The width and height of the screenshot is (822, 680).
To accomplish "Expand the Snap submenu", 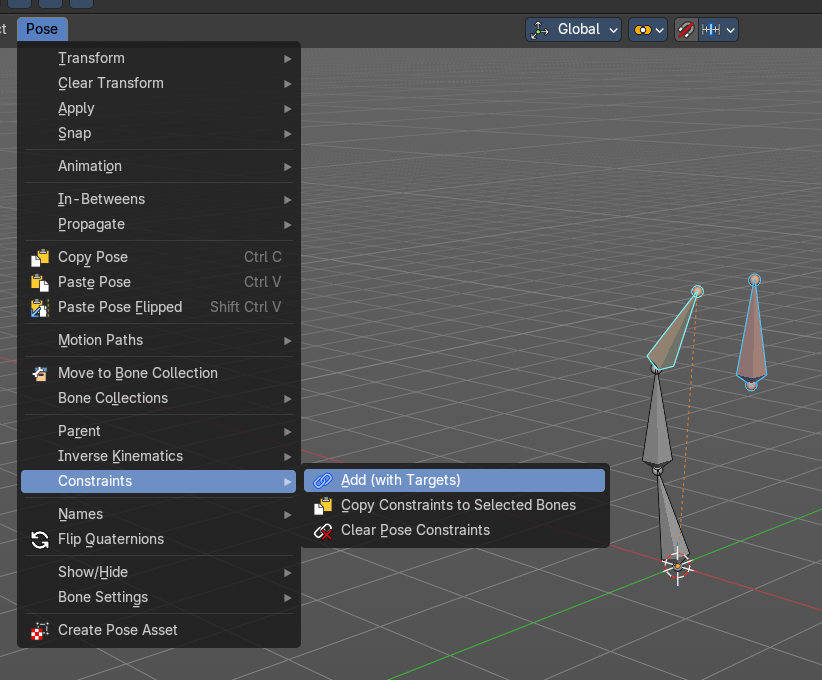I will (159, 134).
